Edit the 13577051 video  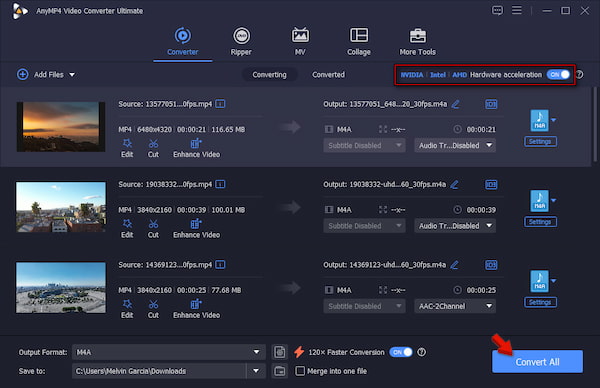[x=127, y=148]
